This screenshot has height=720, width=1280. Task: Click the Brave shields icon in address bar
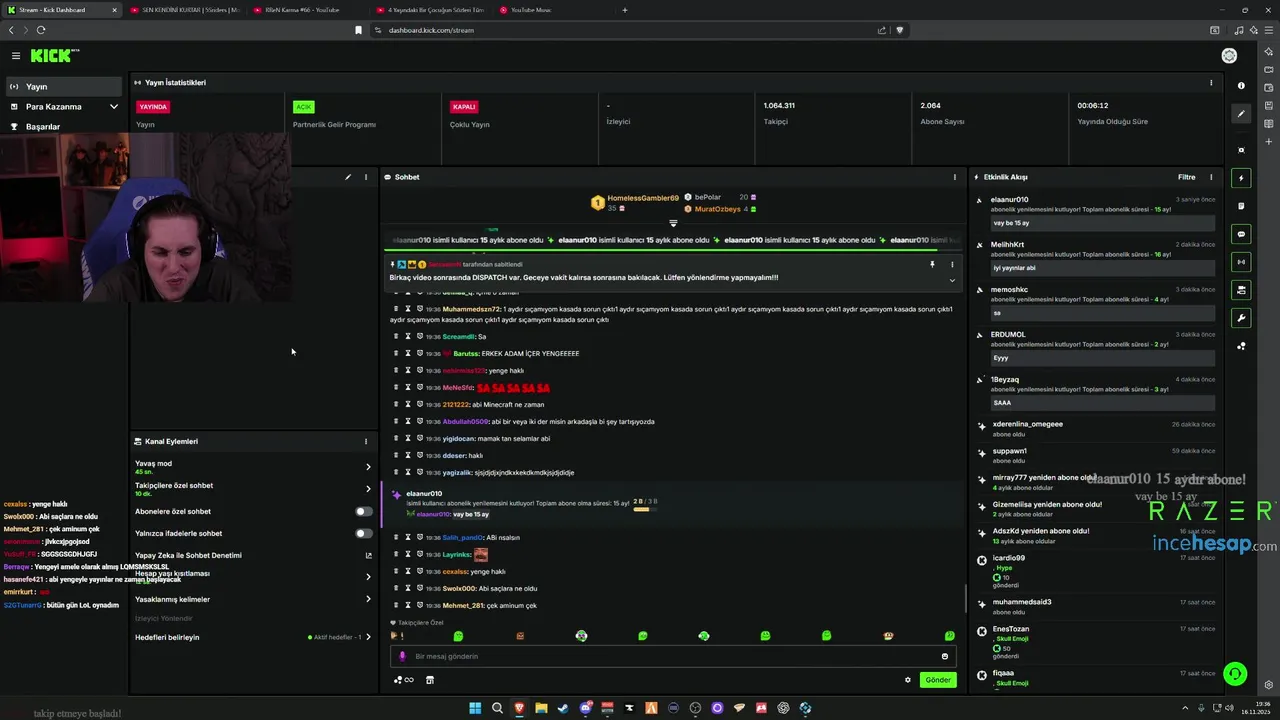click(899, 30)
